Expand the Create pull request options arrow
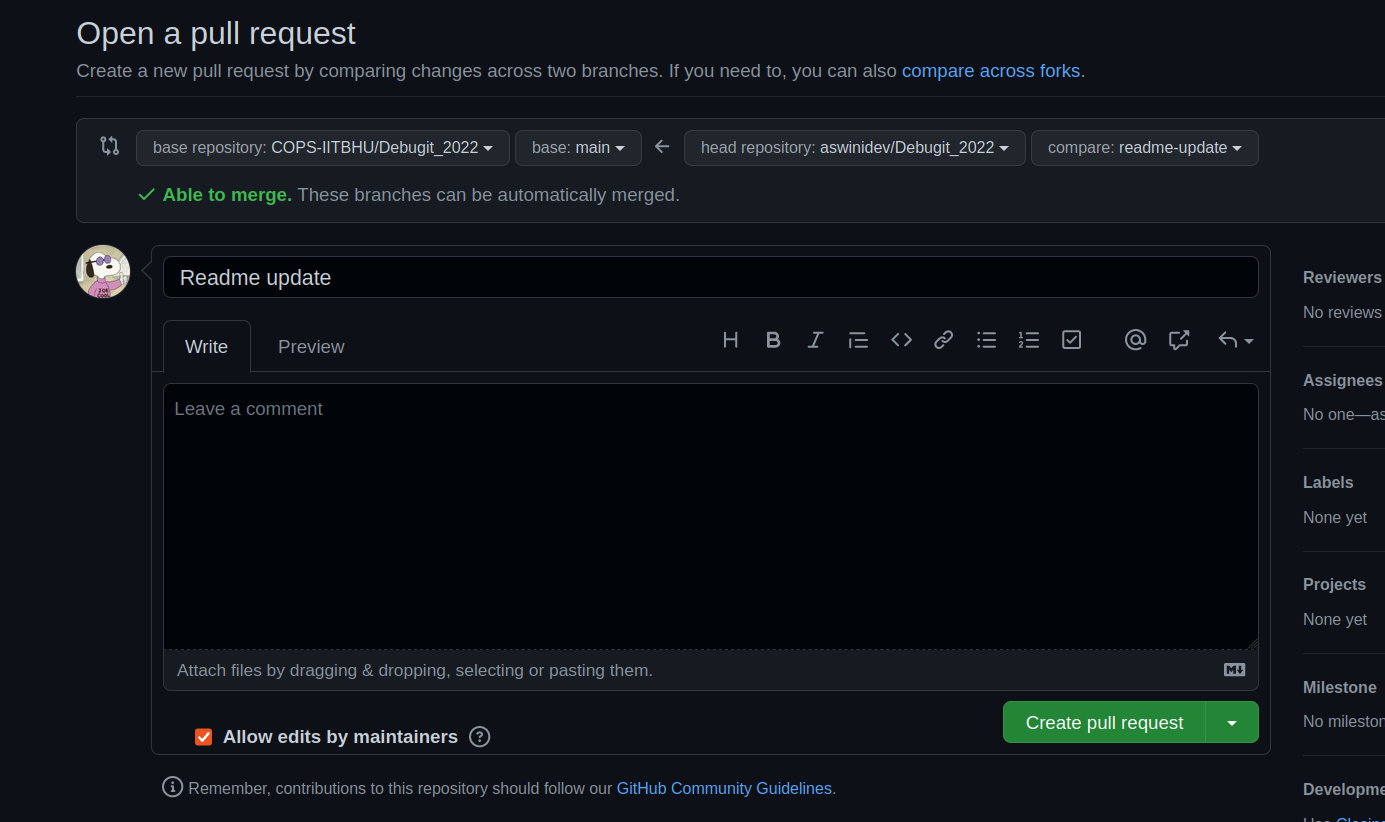This screenshot has width=1385, height=822. tap(1232, 722)
